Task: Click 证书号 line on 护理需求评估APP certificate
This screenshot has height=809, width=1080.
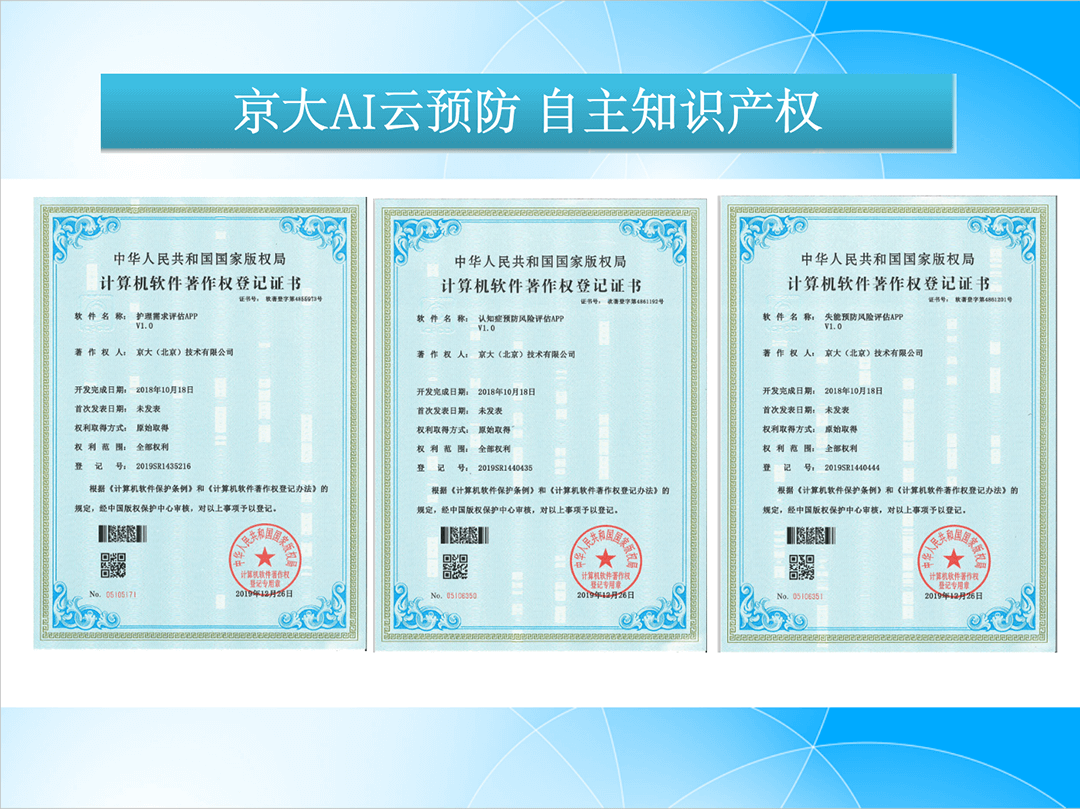Action: click(280, 300)
